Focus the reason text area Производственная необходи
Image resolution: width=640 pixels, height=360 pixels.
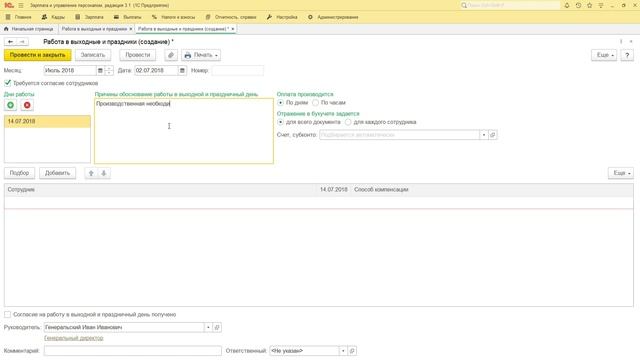[184, 131]
